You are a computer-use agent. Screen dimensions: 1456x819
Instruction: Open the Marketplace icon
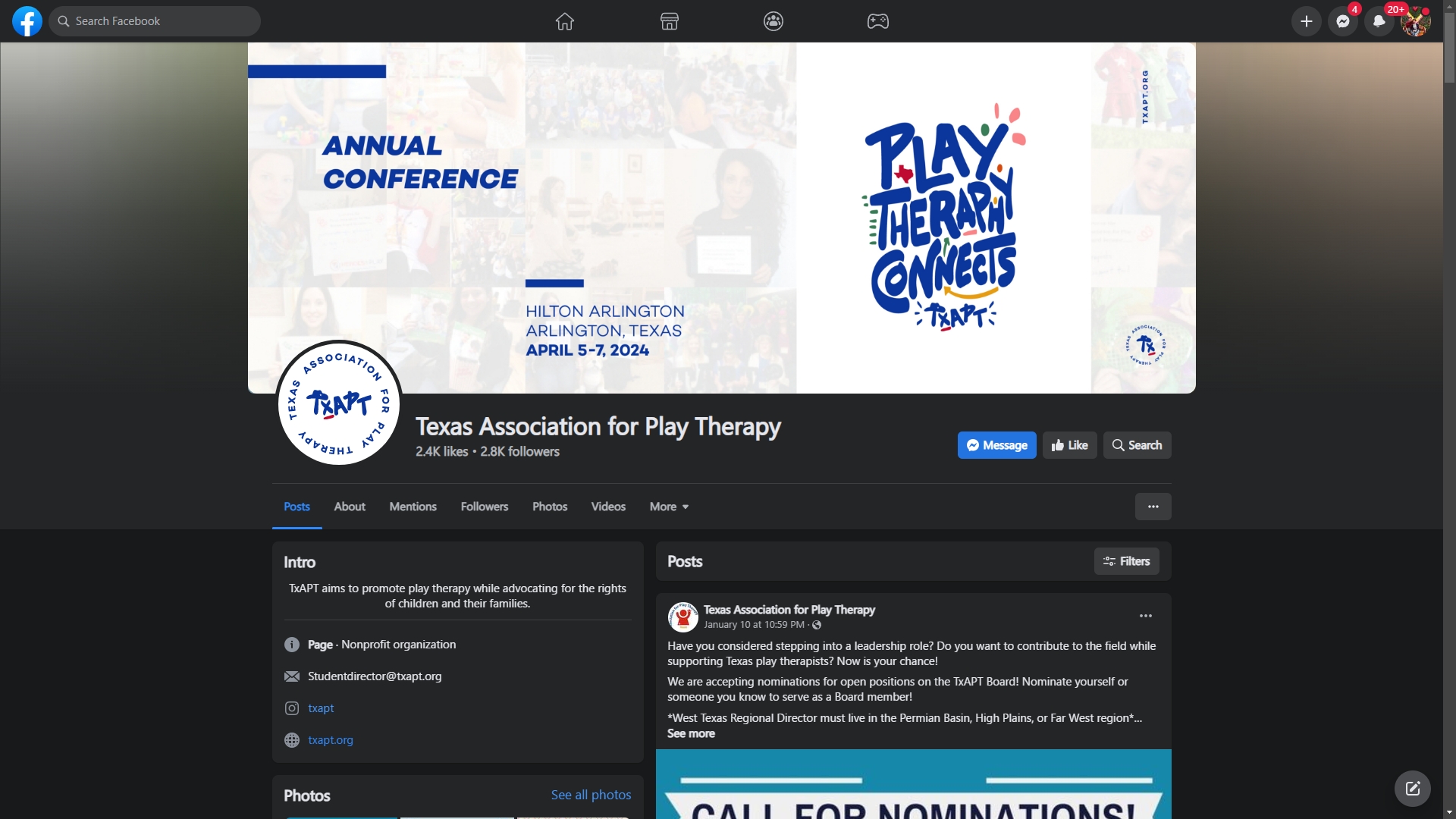tap(670, 21)
